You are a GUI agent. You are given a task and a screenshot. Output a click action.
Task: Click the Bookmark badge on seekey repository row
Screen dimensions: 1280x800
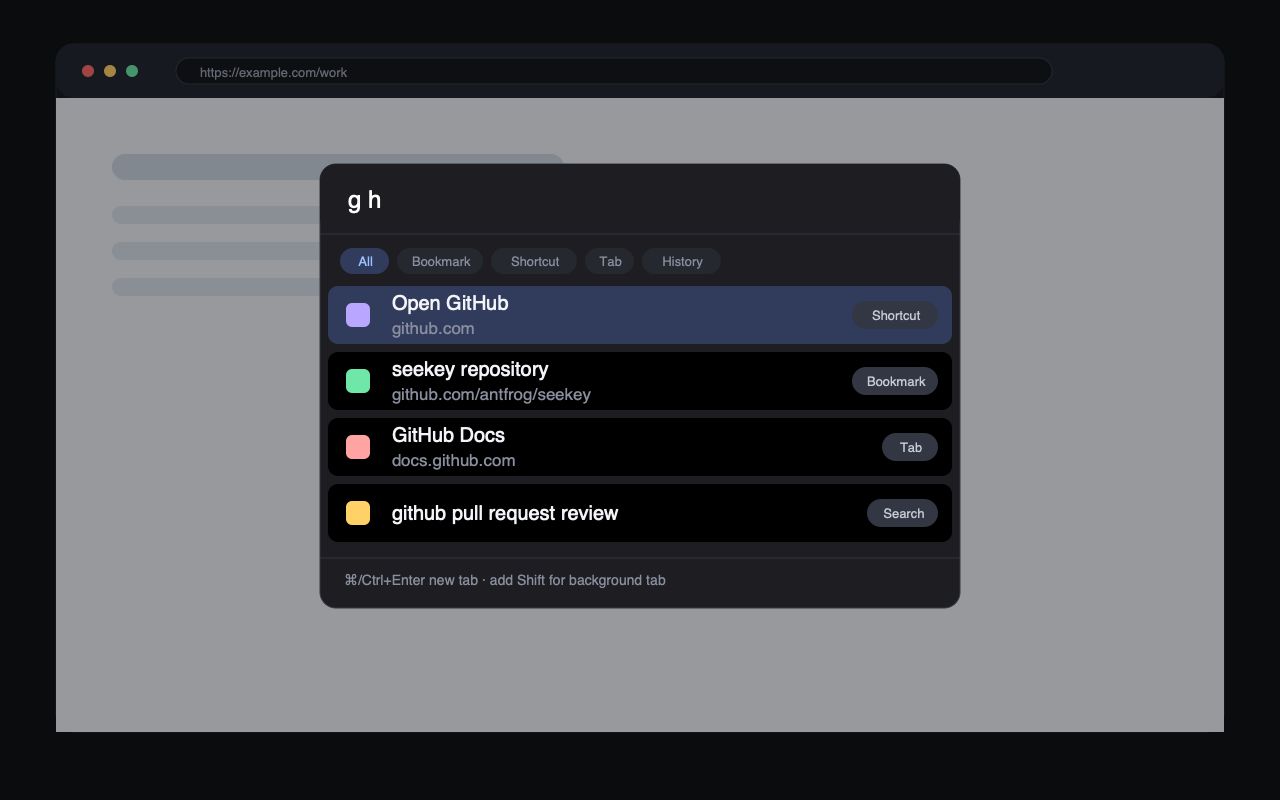(x=895, y=381)
